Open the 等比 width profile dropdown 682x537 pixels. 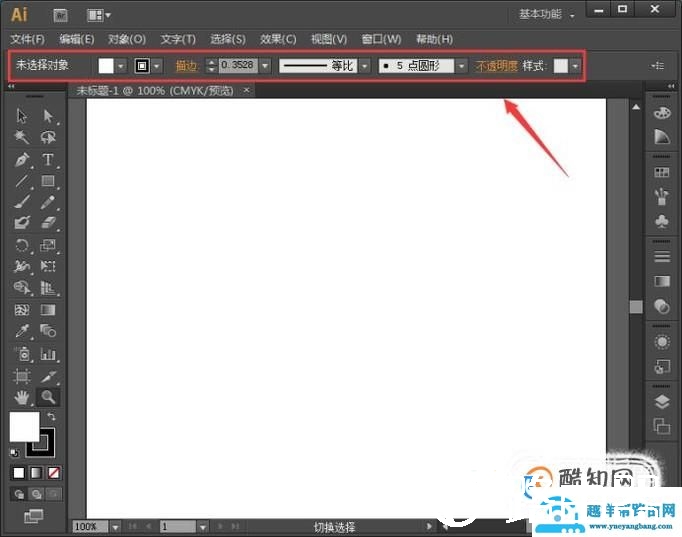365,66
